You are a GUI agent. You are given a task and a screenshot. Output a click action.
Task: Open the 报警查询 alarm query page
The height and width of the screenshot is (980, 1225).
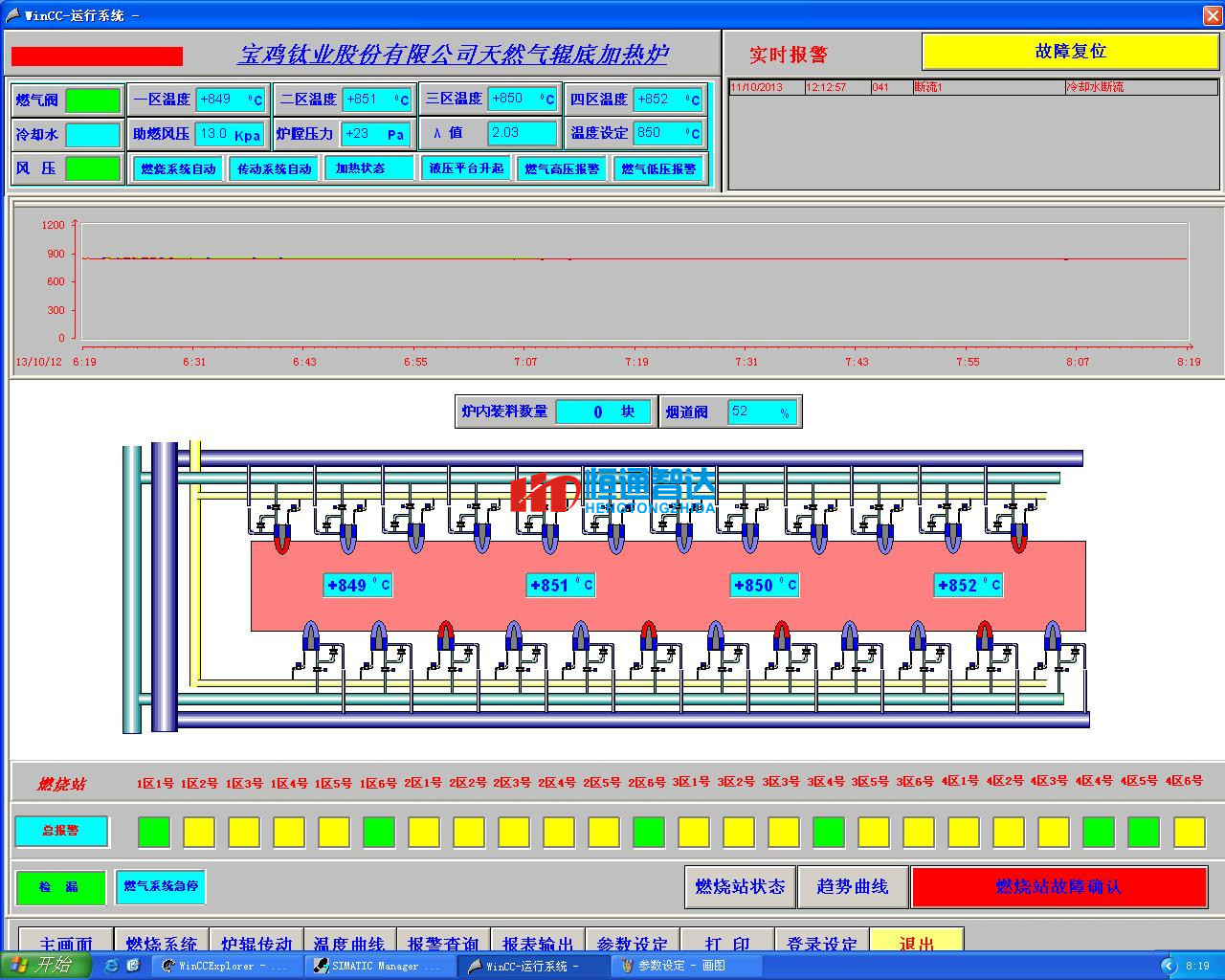point(444,942)
